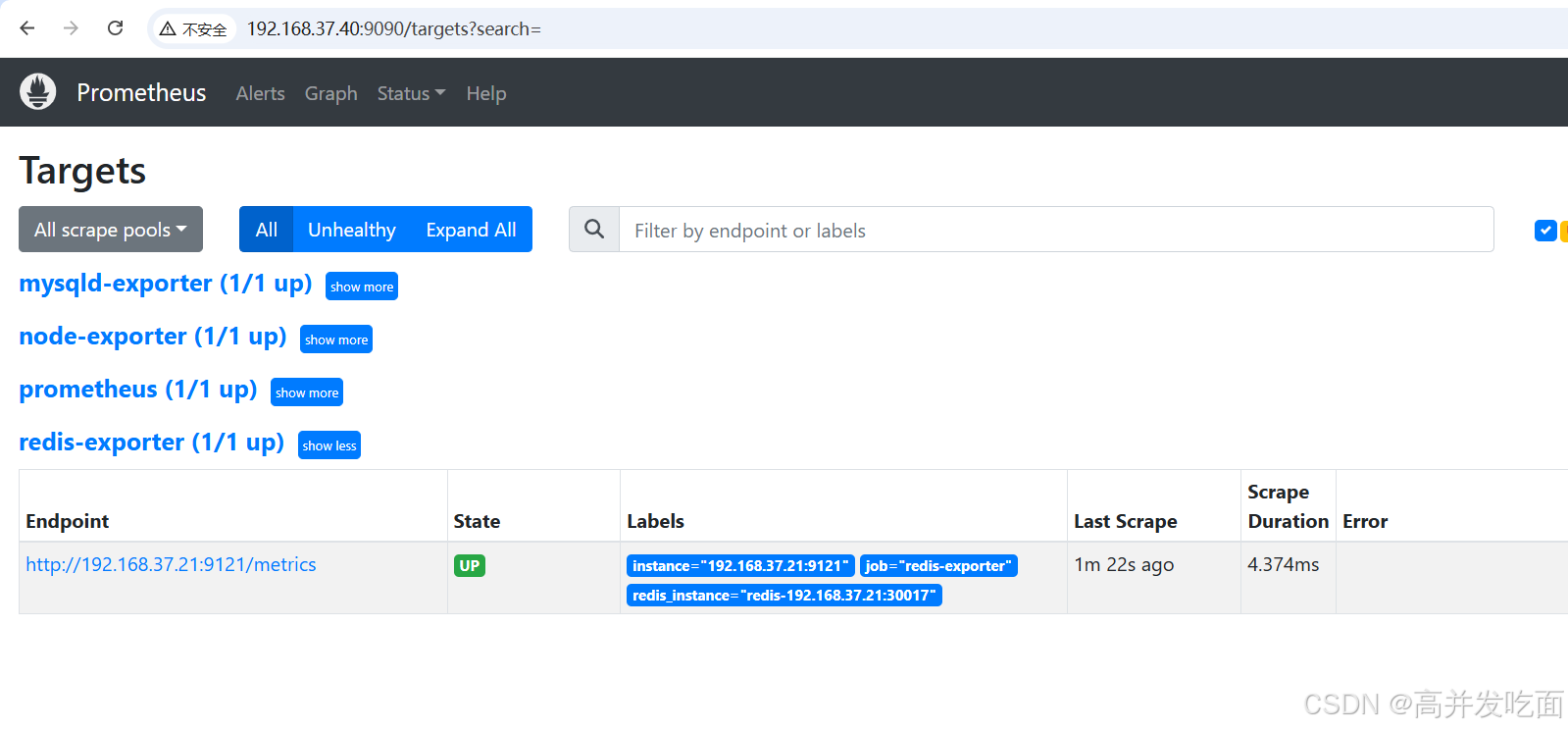Screen dimensions: 1568x731
Task: Open the Alerts nav item
Action: [260, 93]
